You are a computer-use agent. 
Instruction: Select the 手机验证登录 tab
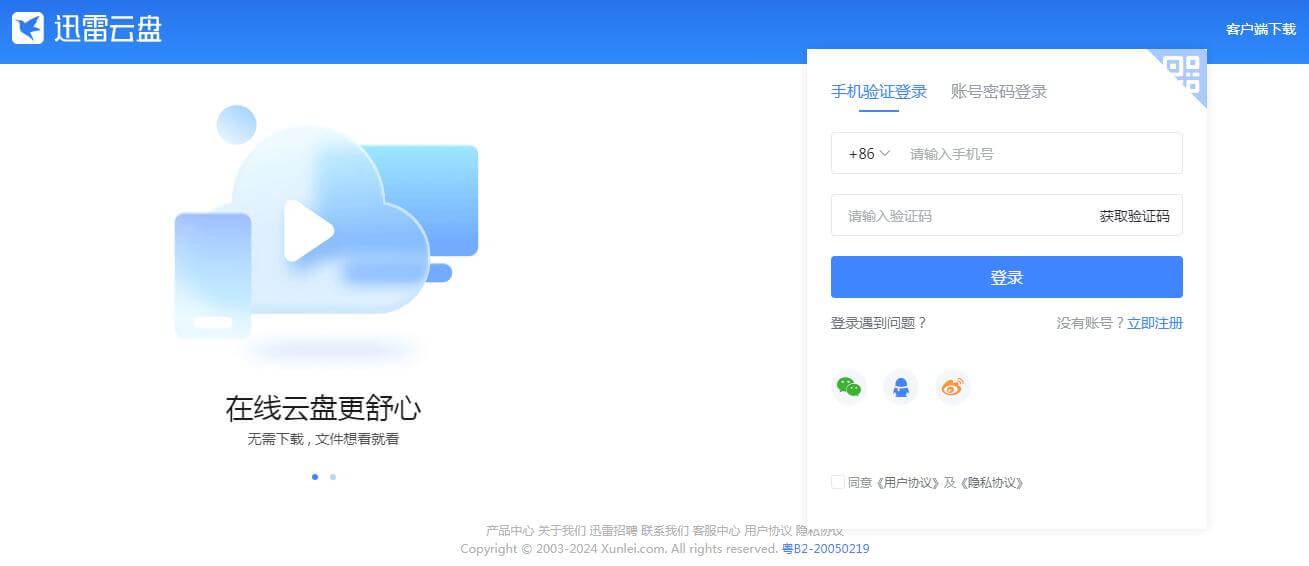pos(879,92)
